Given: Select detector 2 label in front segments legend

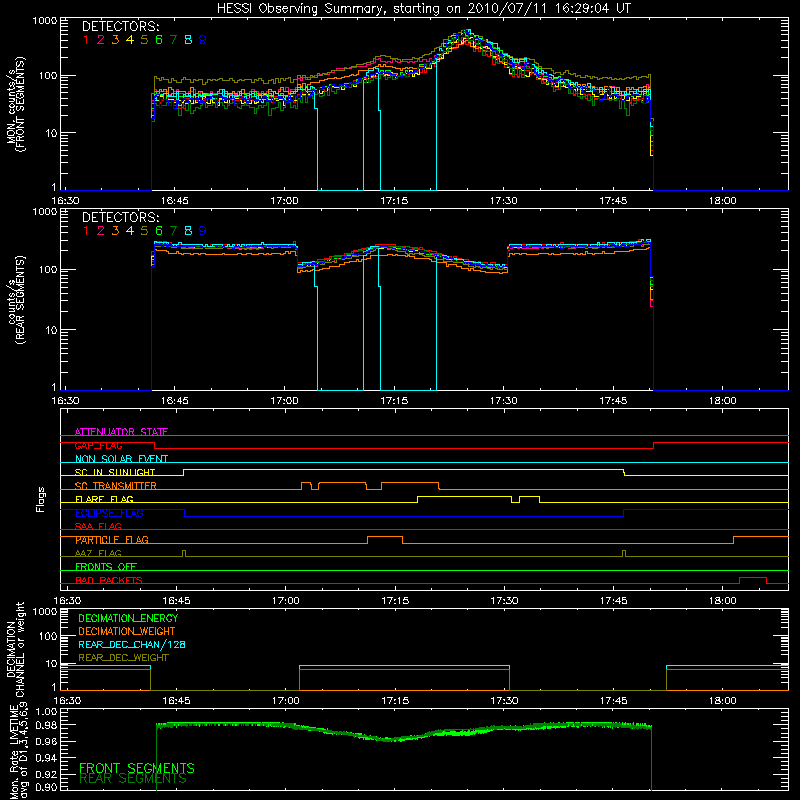Looking at the screenshot, I should pos(101,40).
